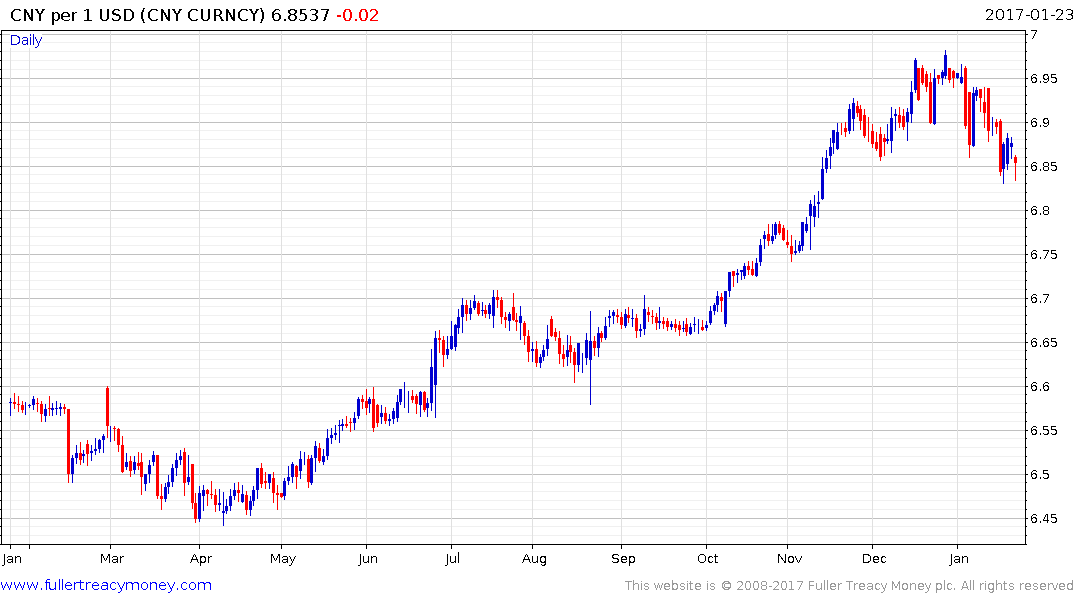
Task: Click the 6.45 price axis label
Action: tap(1043, 518)
